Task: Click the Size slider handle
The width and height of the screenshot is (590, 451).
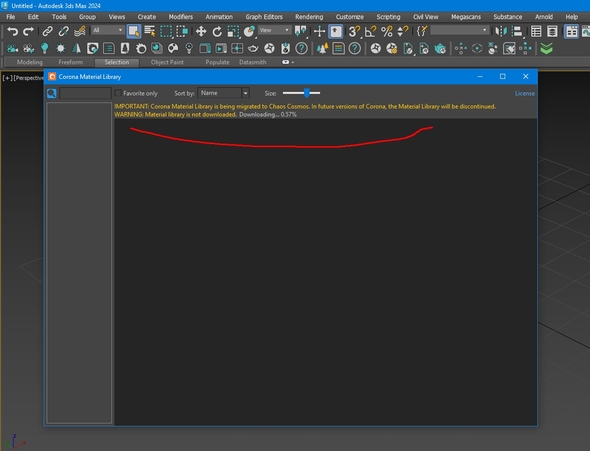Action: click(x=307, y=93)
